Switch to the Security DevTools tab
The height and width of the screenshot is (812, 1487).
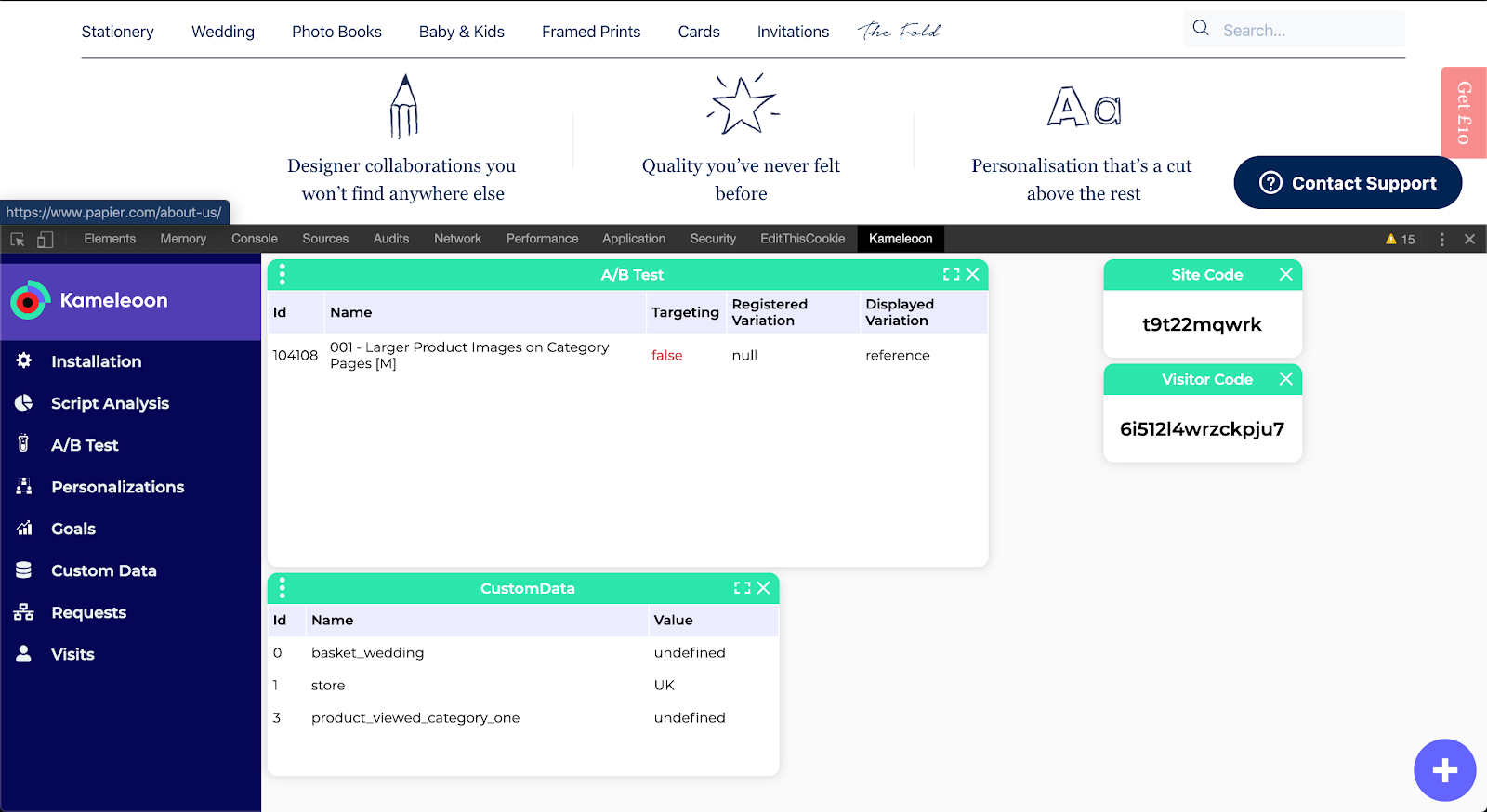tap(713, 239)
